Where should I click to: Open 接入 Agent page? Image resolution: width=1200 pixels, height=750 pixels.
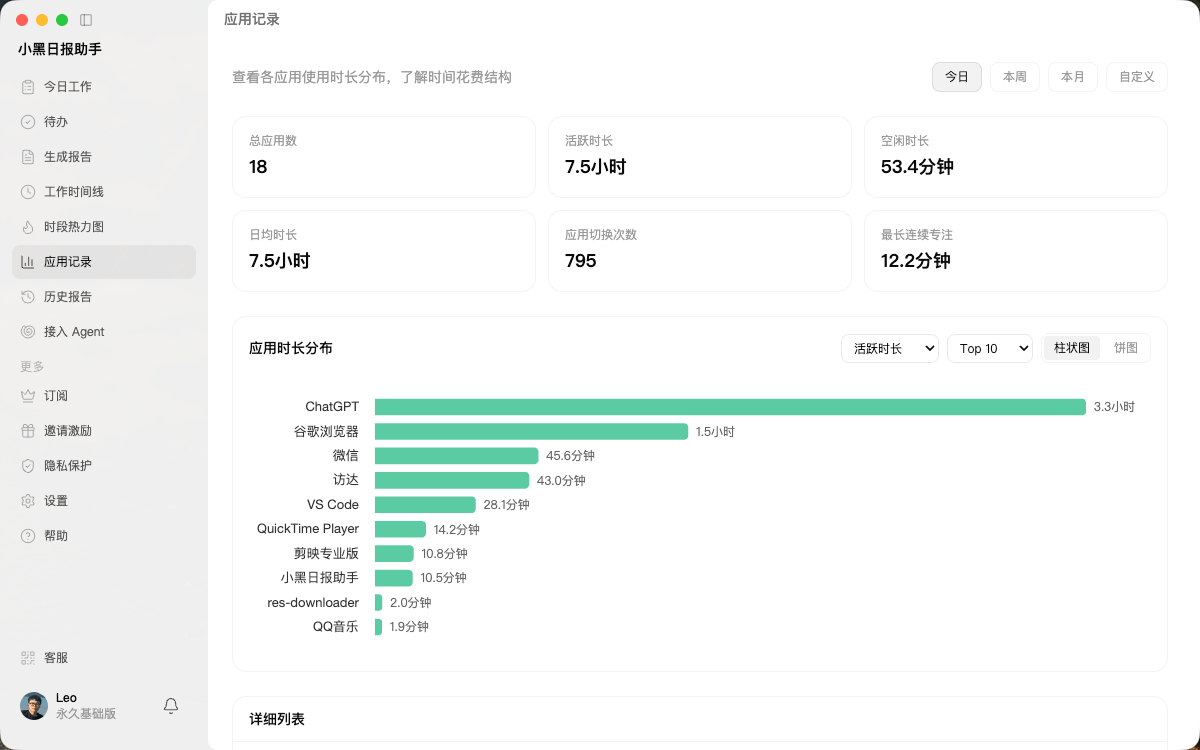coord(104,332)
